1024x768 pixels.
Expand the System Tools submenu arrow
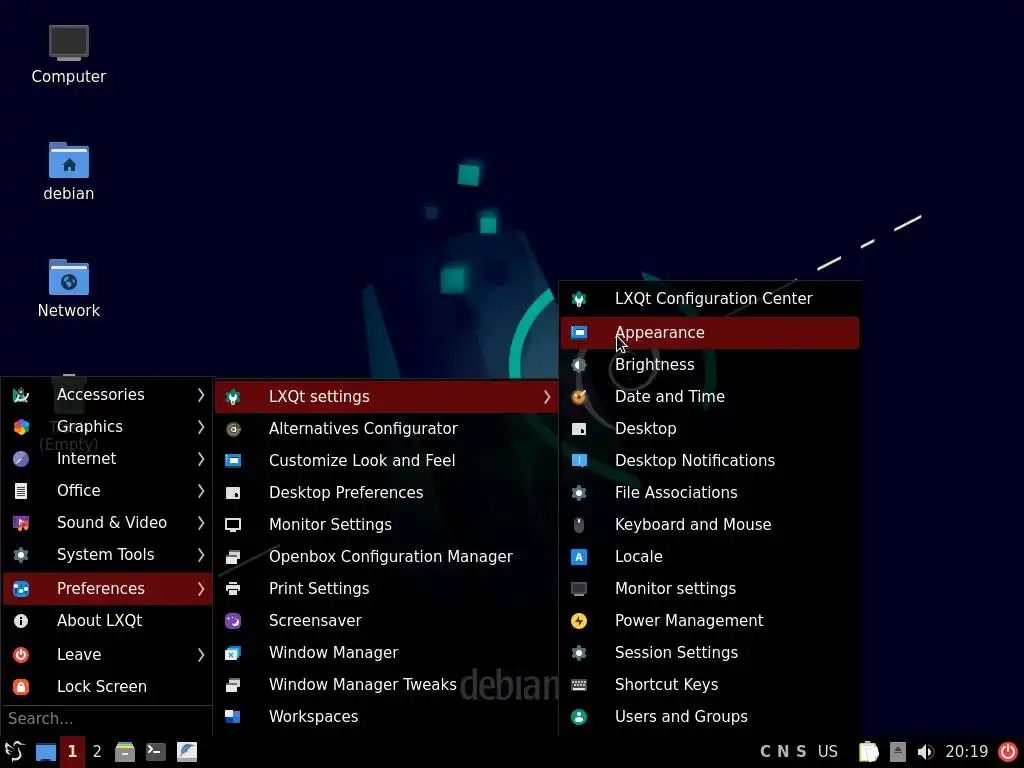tap(200, 555)
